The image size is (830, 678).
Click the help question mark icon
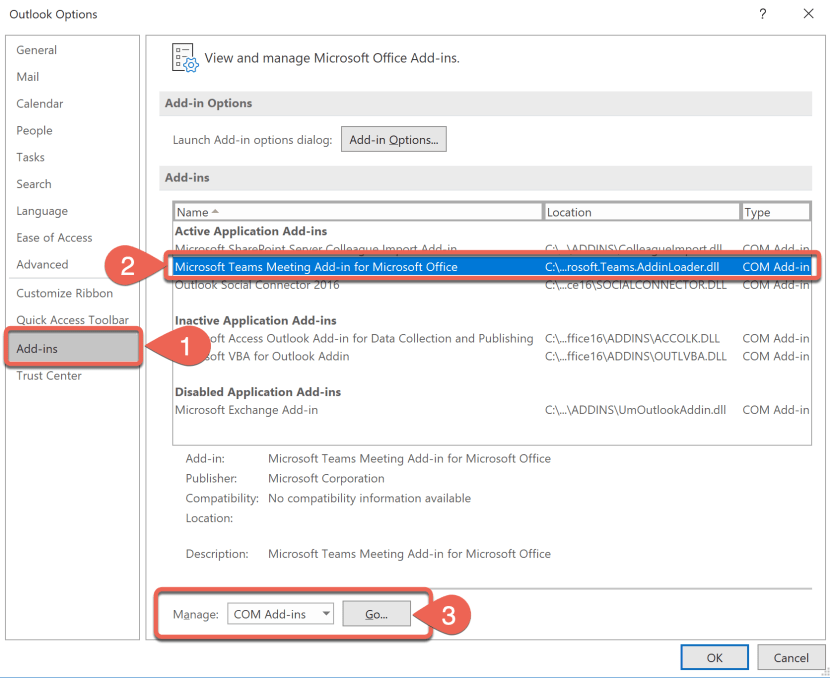[763, 14]
